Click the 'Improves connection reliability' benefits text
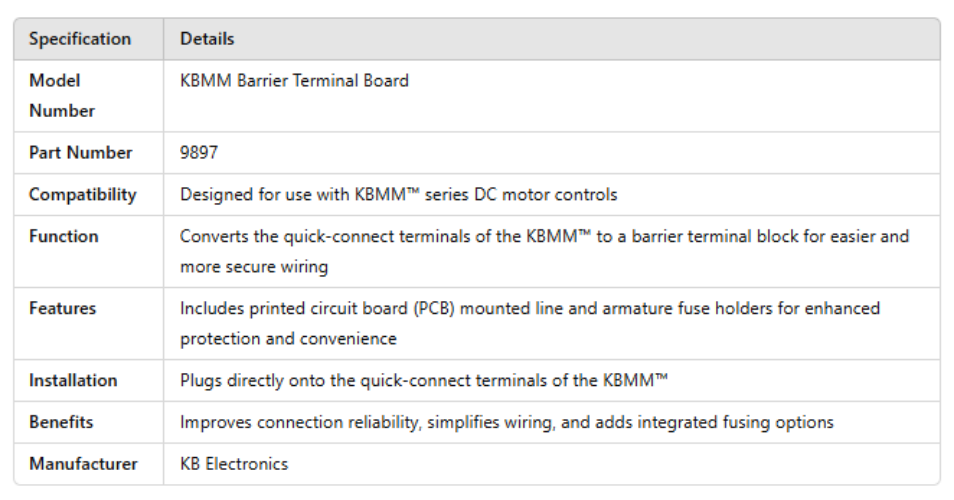This screenshot has width=954, height=500. coord(506,423)
